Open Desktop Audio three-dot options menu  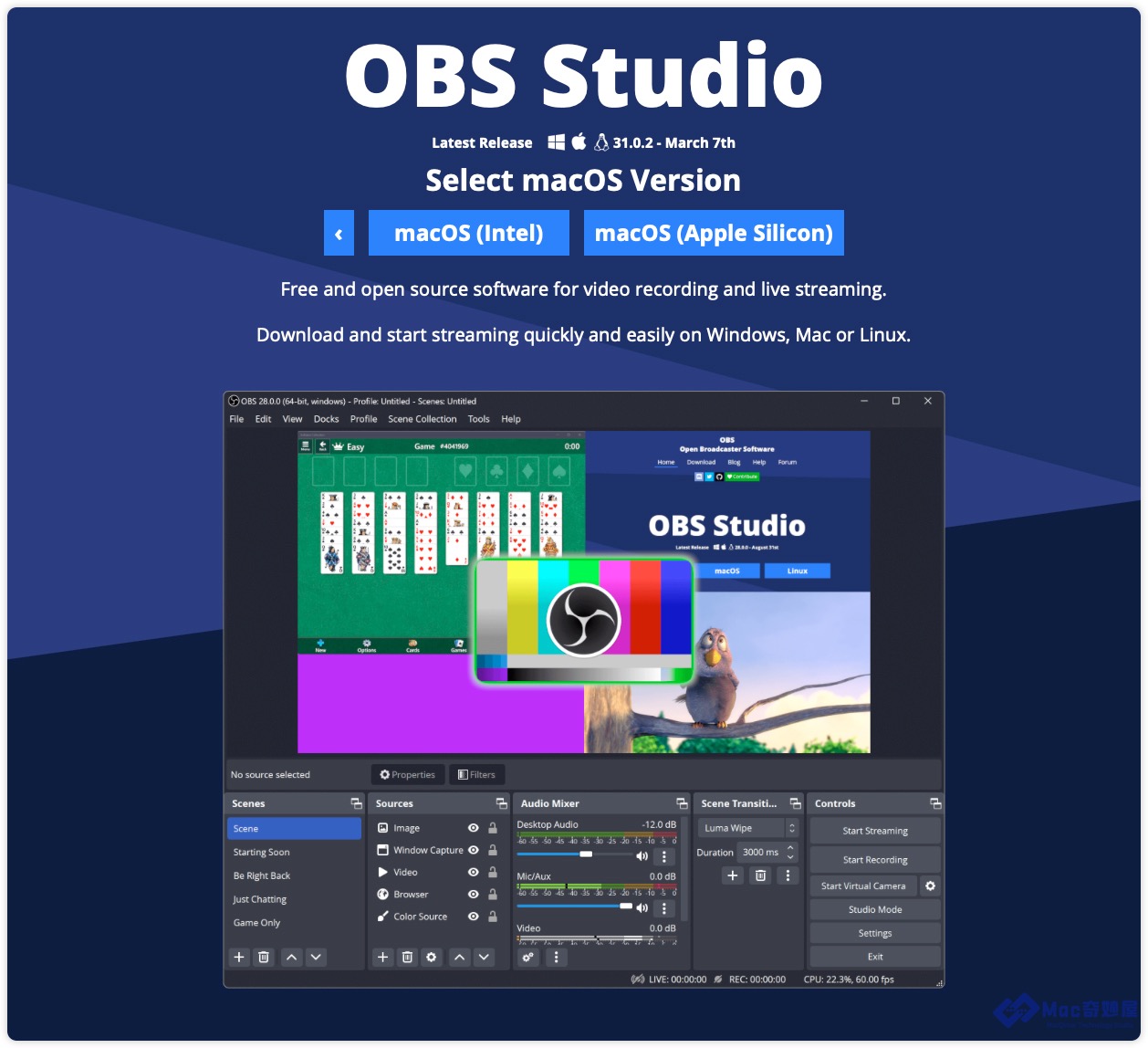tap(664, 856)
